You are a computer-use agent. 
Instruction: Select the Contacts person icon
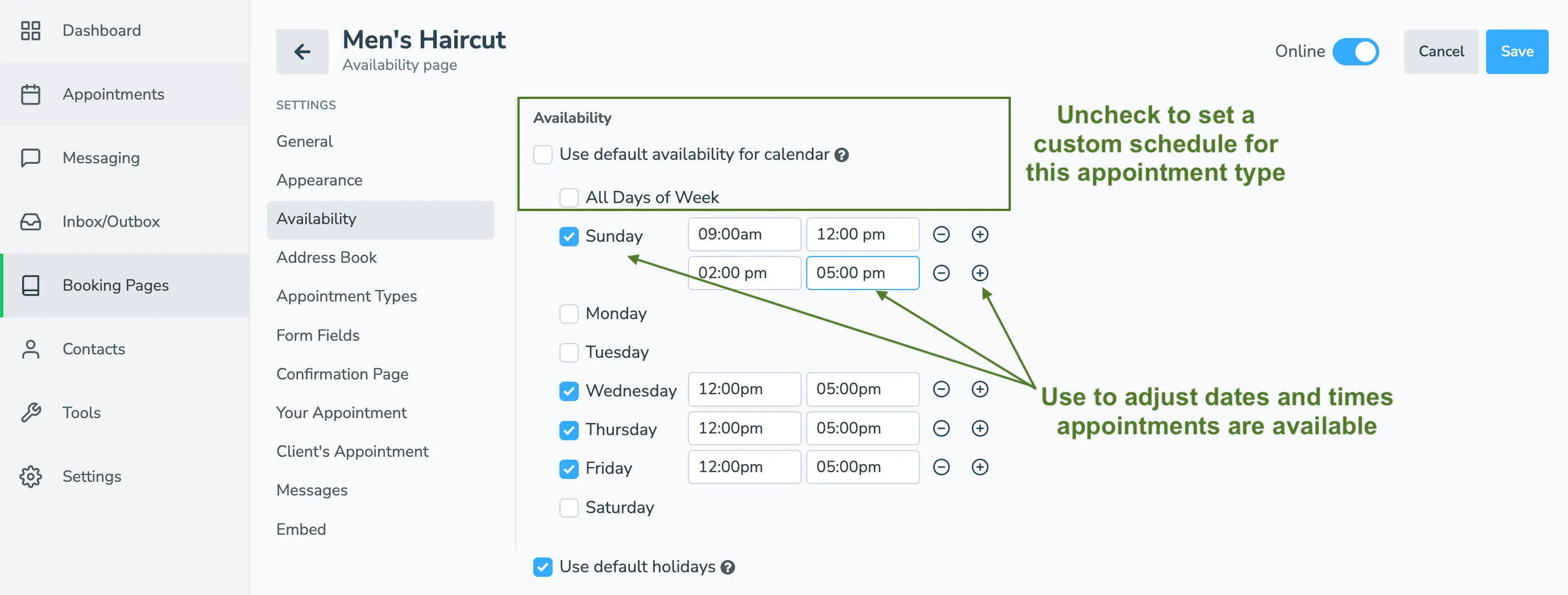coord(31,348)
